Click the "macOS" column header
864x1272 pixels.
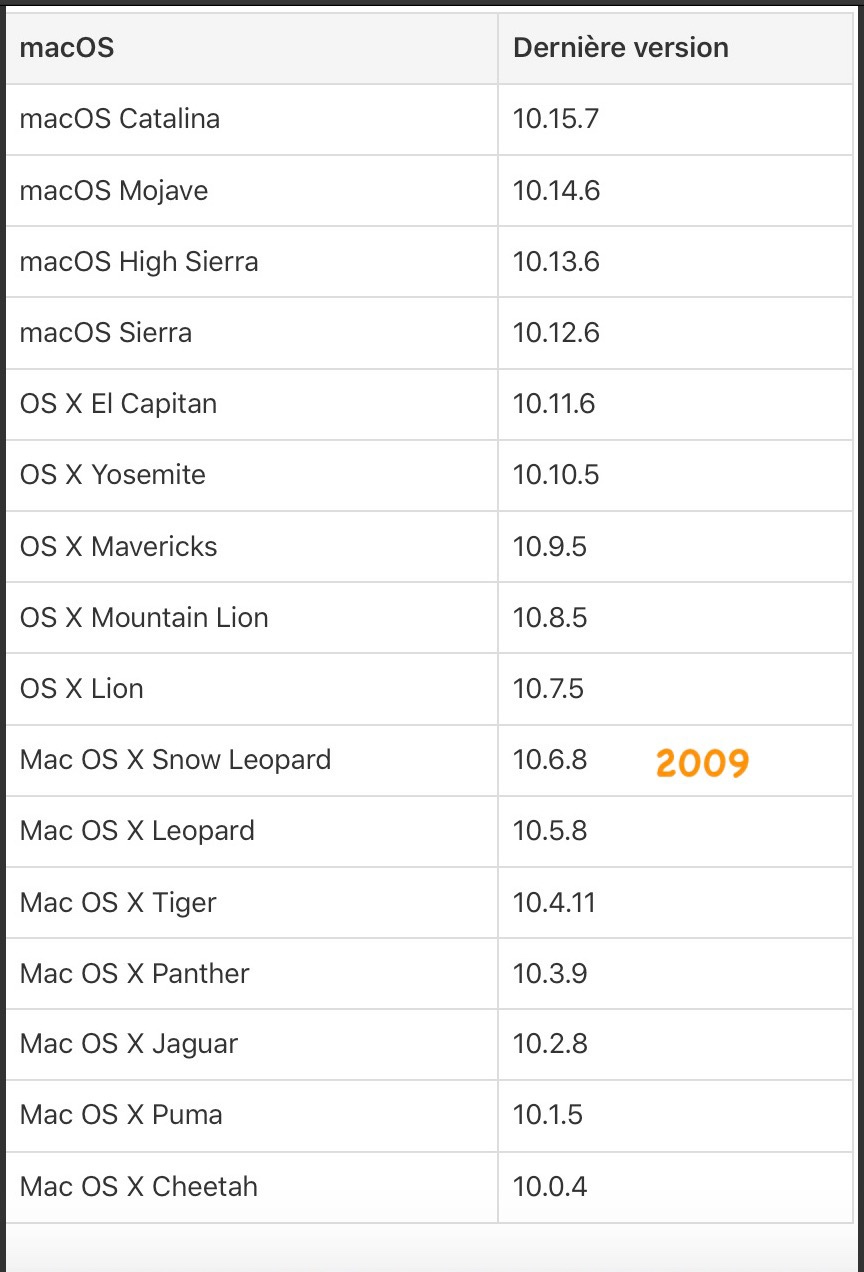tap(67, 48)
